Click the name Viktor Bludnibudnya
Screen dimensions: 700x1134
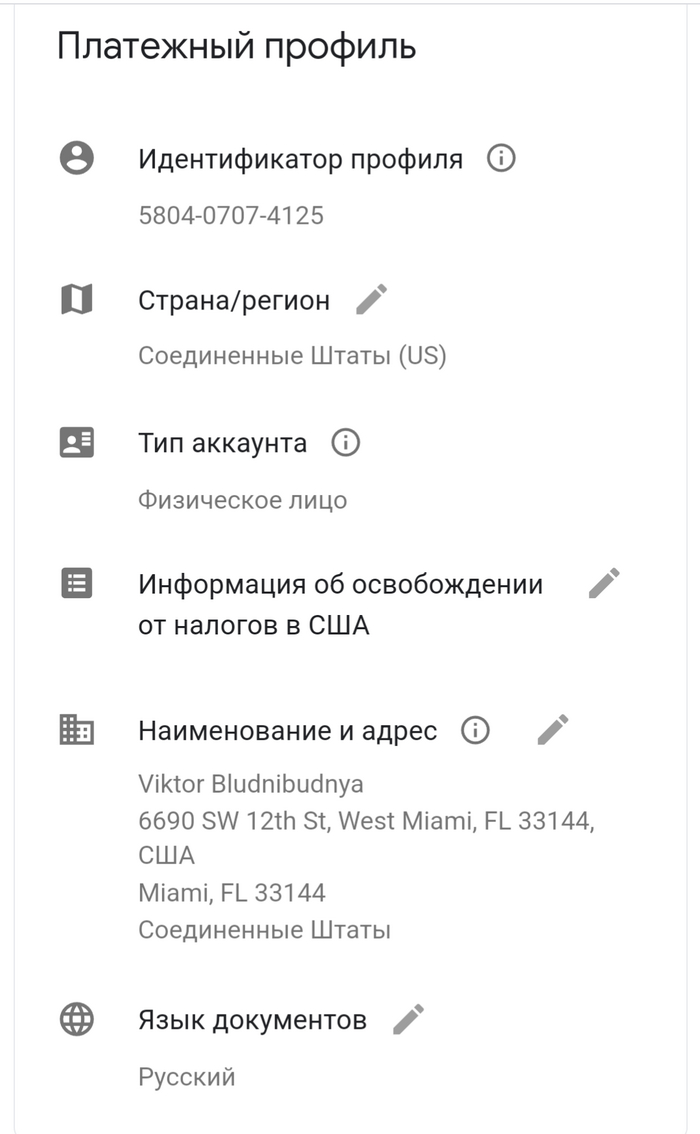click(x=251, y=783)
